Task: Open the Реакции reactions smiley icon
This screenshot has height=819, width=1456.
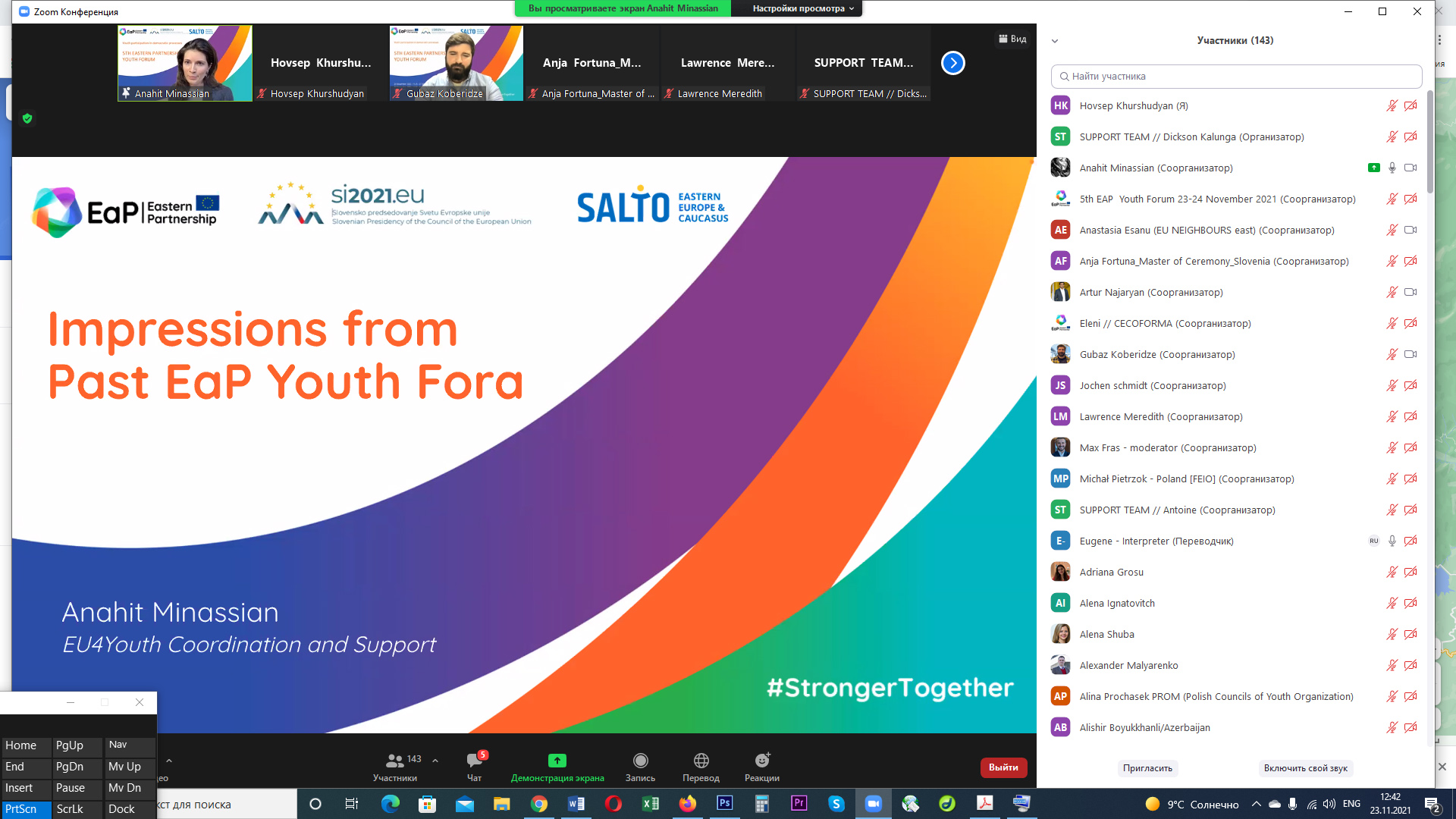Action: [762, 761]
